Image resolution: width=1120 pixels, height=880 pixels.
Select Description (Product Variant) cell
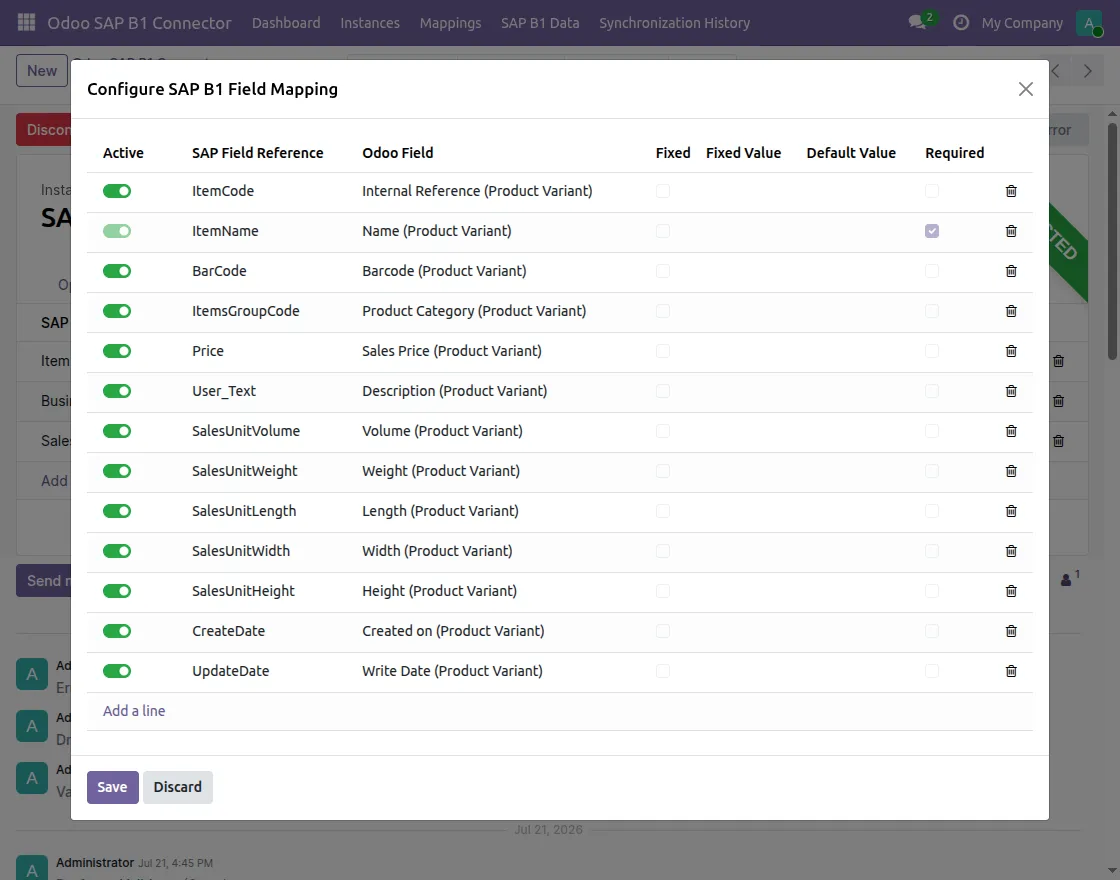tap(454, 391)
